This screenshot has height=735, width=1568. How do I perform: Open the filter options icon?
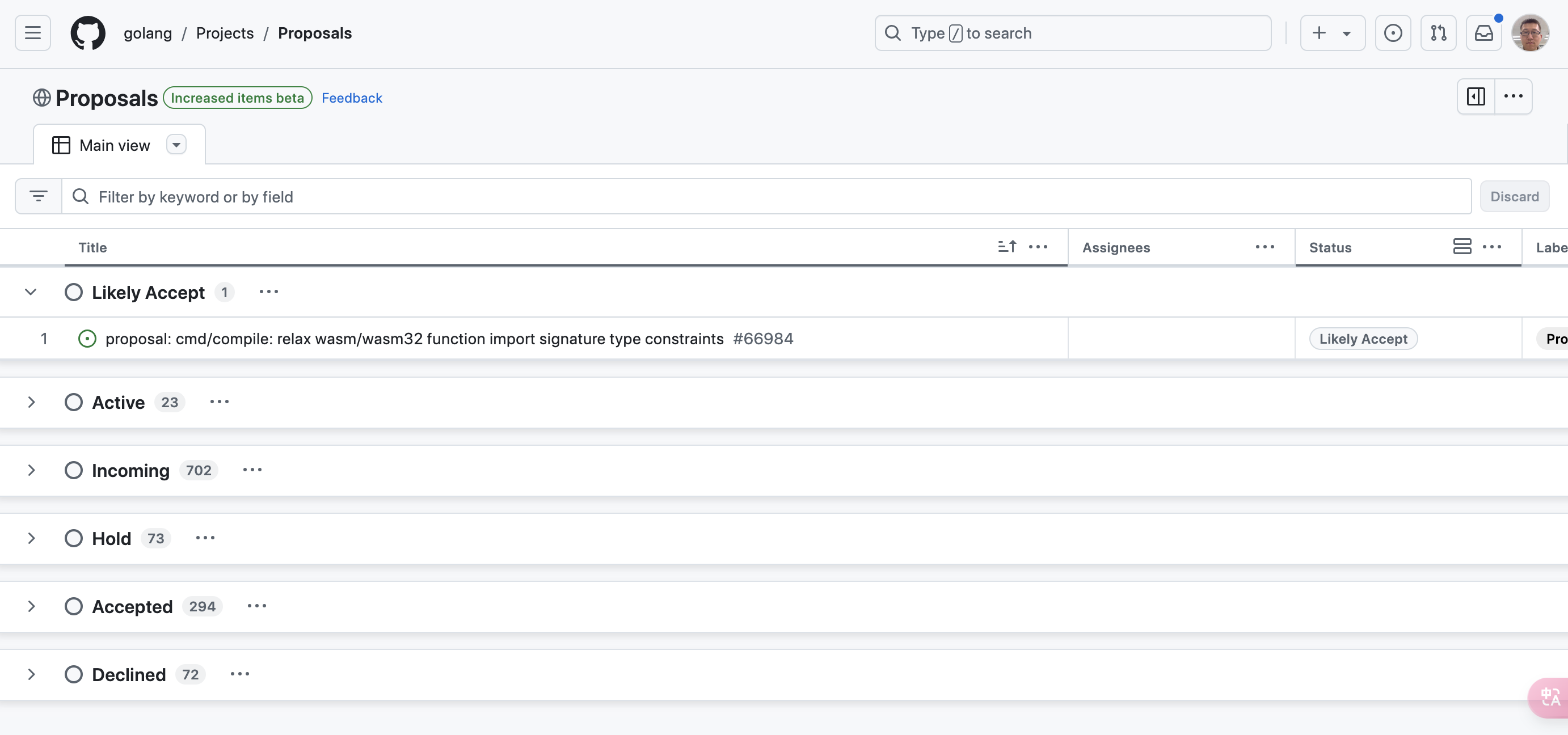click(x=39, y=197)
